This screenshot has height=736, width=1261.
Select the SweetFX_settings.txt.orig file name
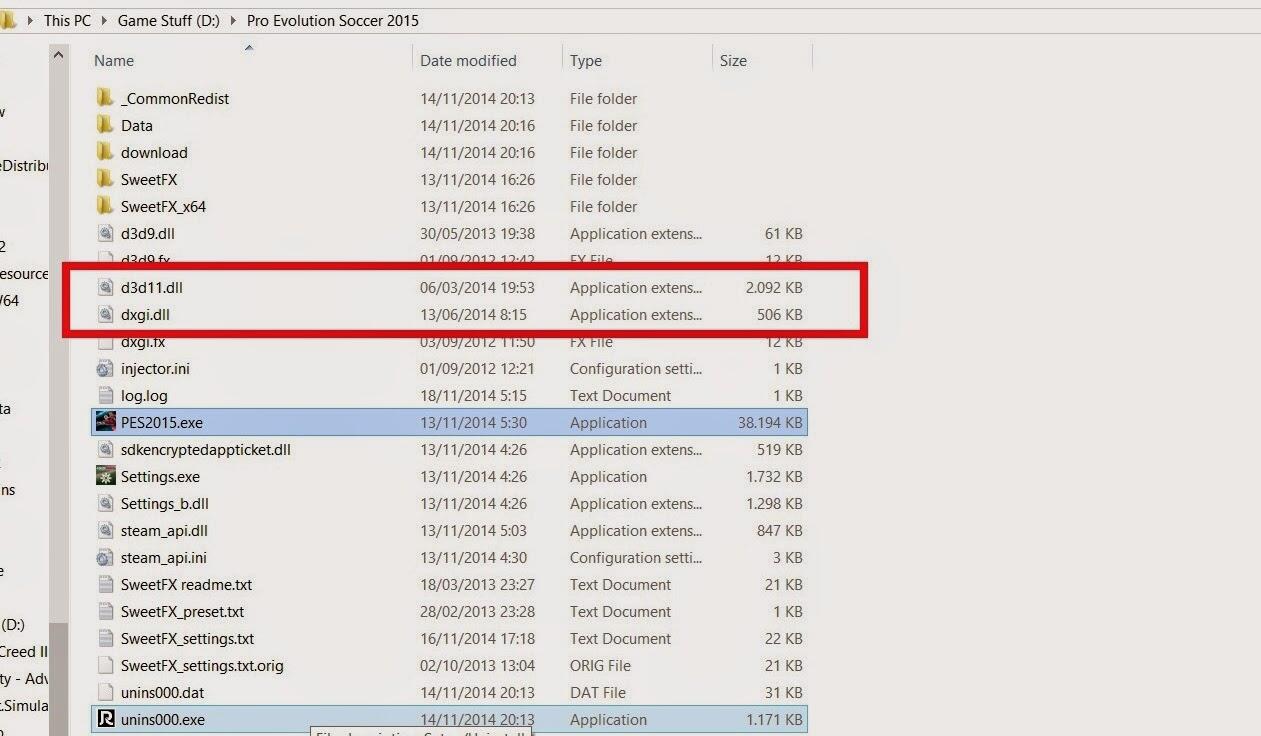click(202, 665)
